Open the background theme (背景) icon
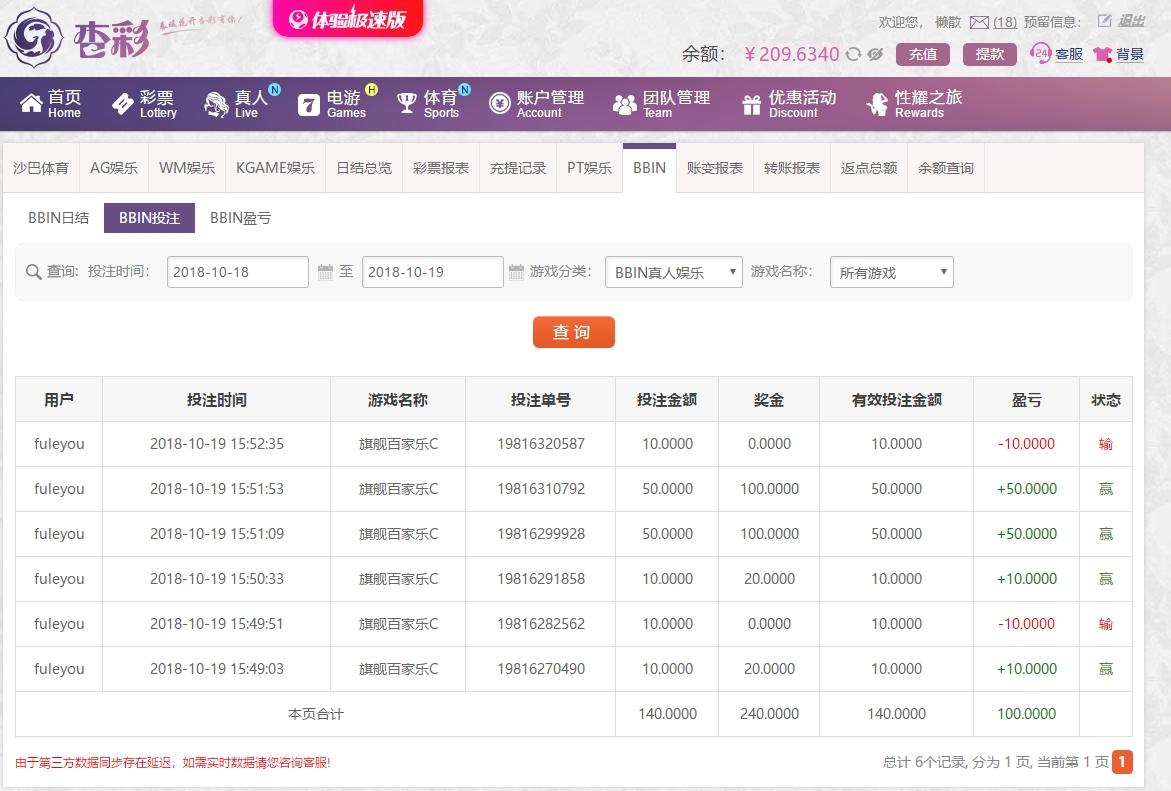This screenshot has height=791, width=1171. pos(1118,54)
